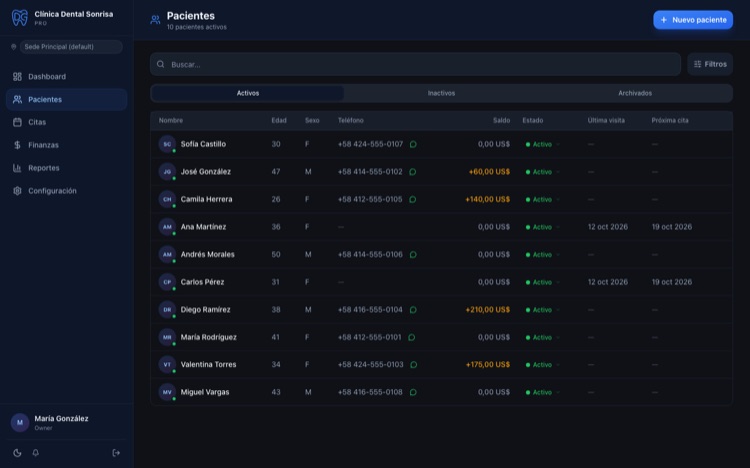This screenshot has width=750, height=468.
Task: Open Configuración from the sidebar
Action: click(66, 191)
